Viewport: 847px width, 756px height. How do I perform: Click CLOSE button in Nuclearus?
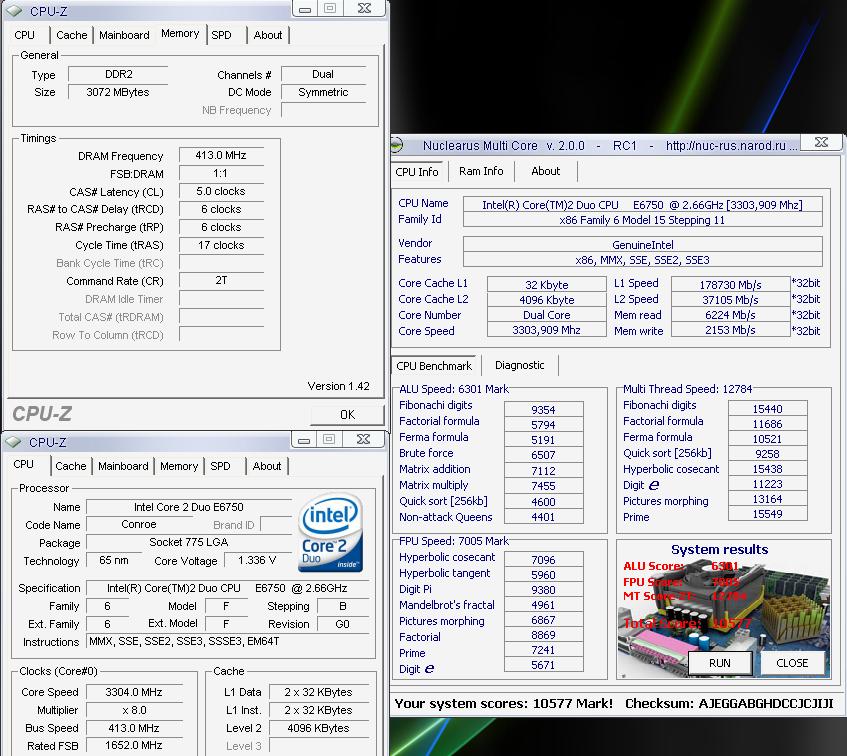(x=792, y=663)
